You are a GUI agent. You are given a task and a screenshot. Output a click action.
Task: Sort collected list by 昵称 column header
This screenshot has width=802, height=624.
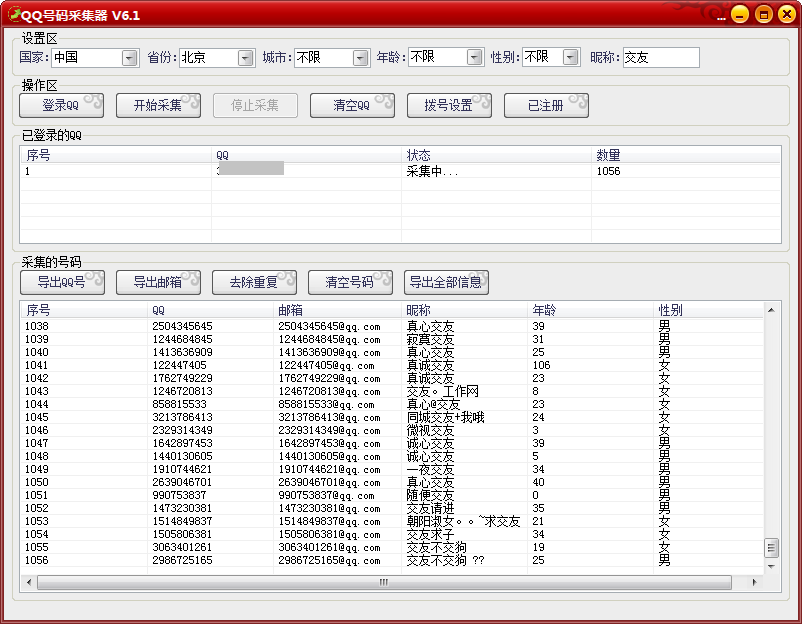(x=463, y=310)
